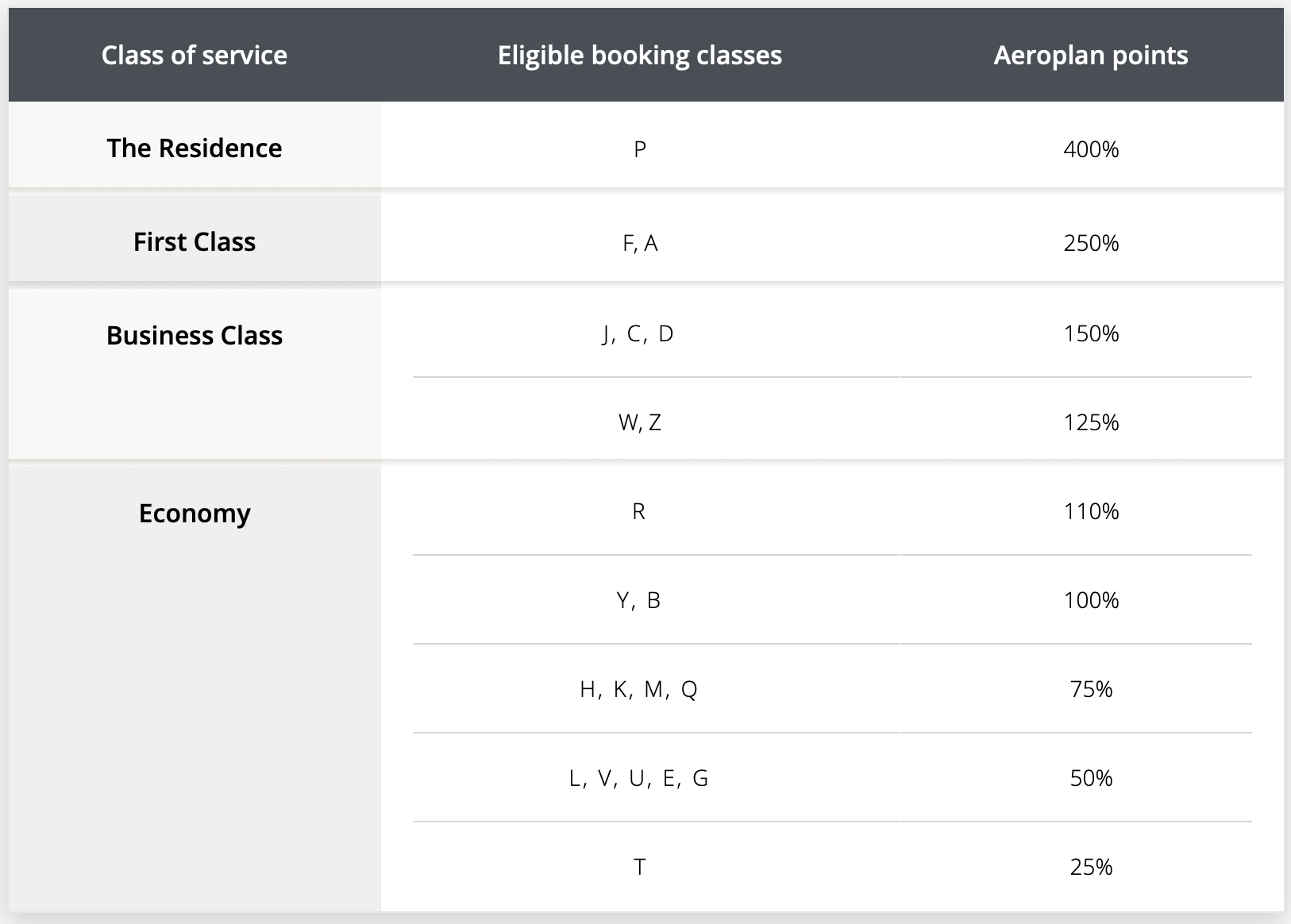This screenshot has width=1291, height=924.
Task: Select the First Class row label
Action: point(195,242)
